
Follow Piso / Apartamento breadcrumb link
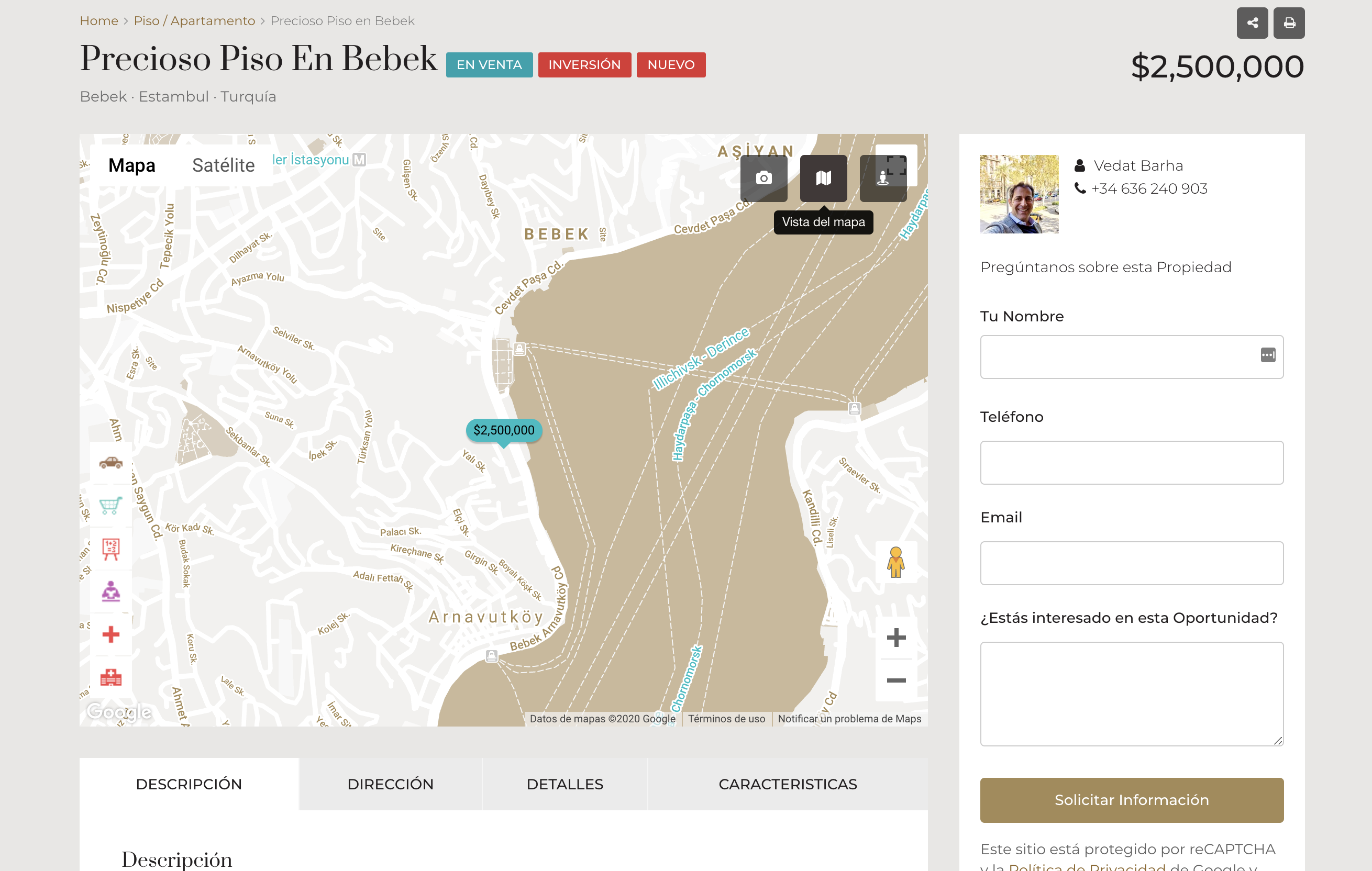point(194,21)
